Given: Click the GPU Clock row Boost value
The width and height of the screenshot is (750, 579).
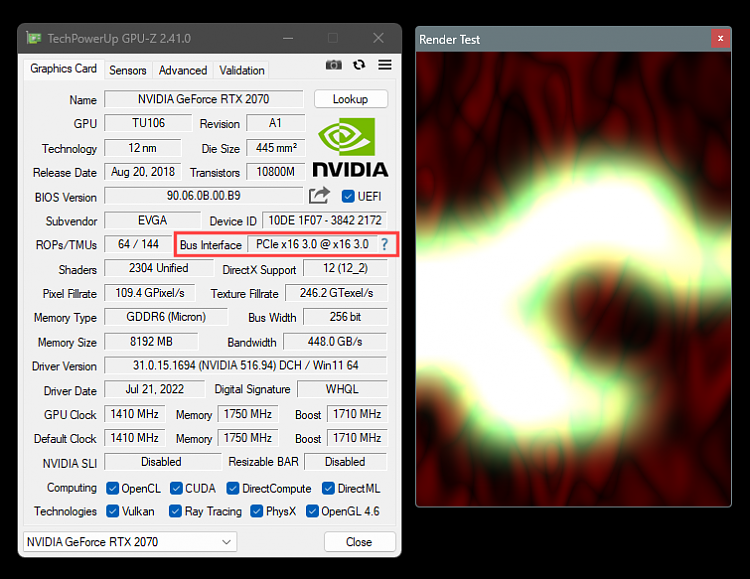Looking at the screenshot, I should click(357, 414).
